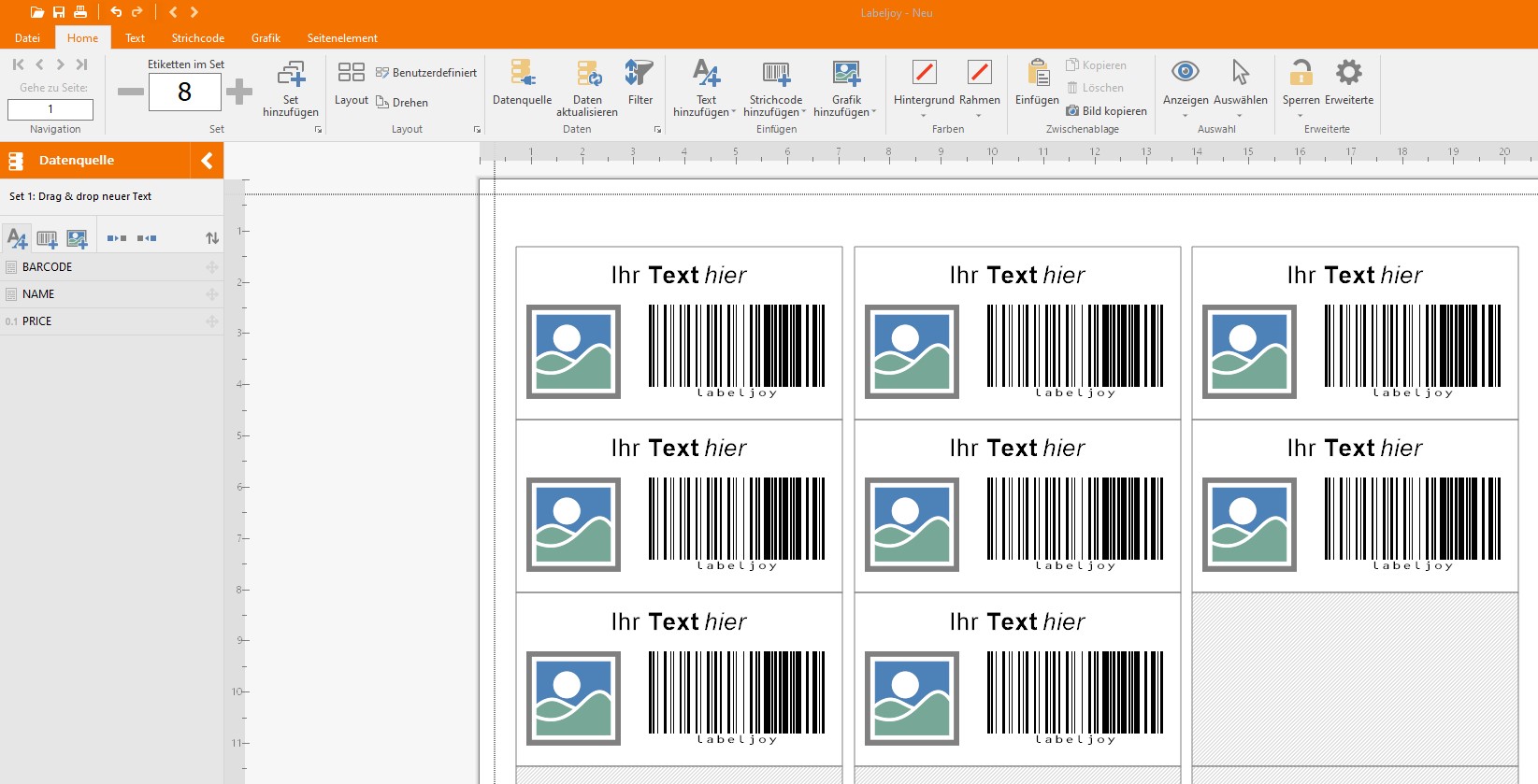
Task: Navigate forward with header right arrow
Action: point(194,12)
